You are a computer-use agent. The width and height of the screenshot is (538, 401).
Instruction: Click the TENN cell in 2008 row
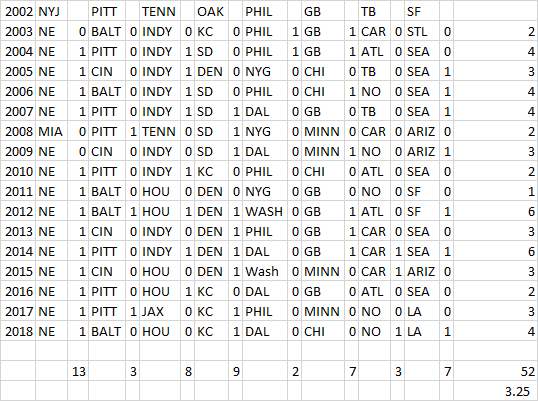[160, 132]
